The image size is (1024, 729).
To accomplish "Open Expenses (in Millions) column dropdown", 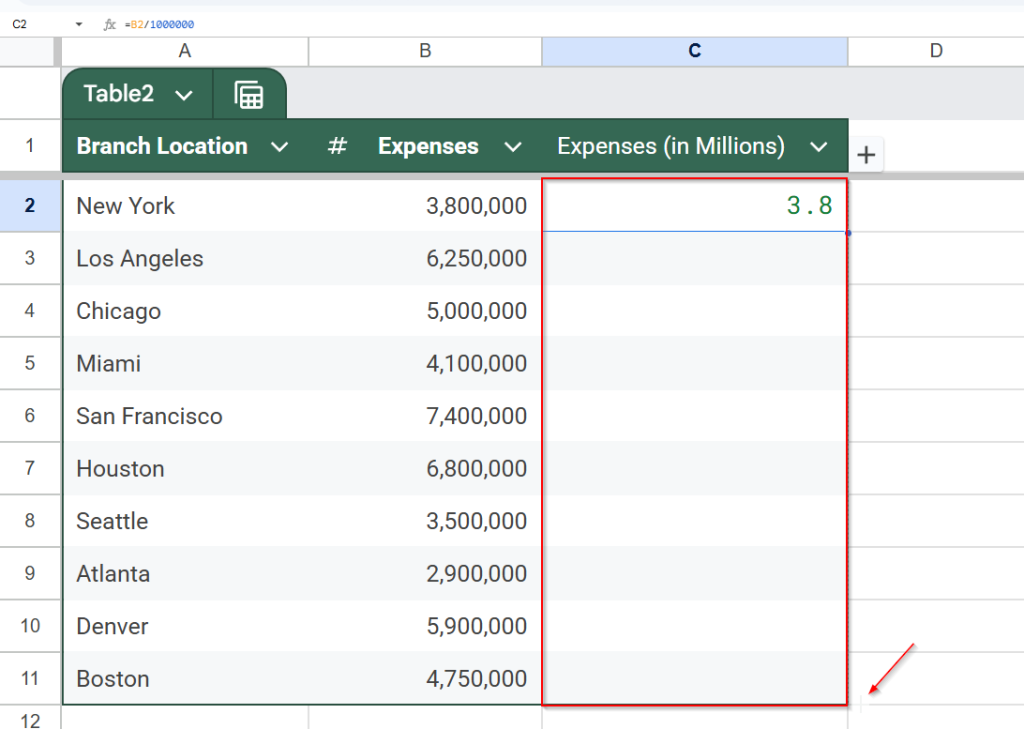I will pyautogui.click(x=819, y=147).
